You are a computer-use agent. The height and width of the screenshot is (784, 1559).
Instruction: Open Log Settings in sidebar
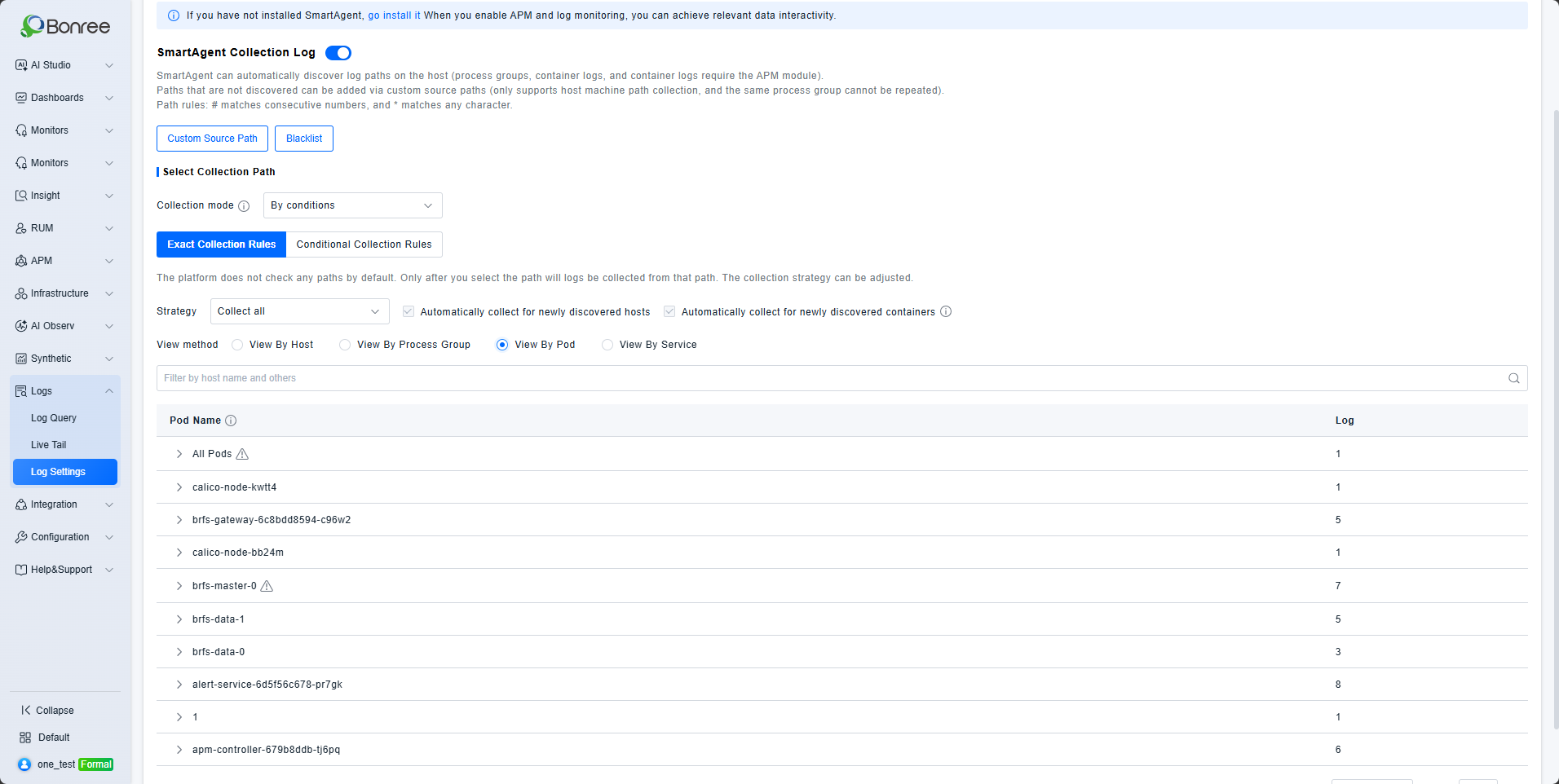tap(65, 472)
